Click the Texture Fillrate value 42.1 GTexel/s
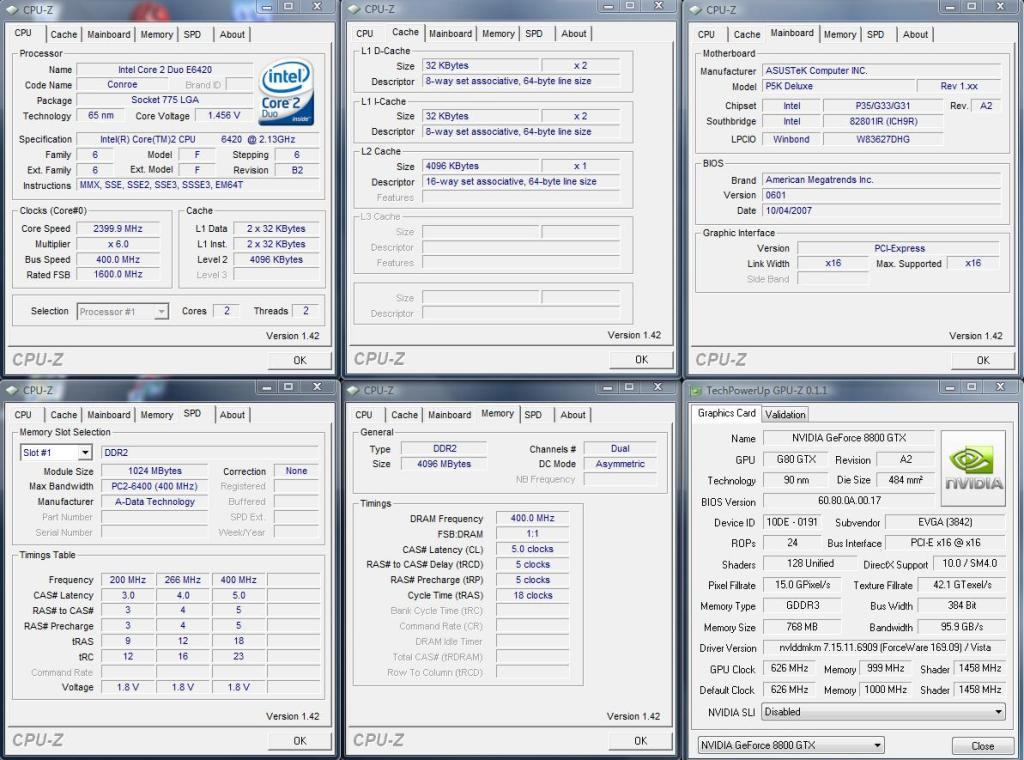The image size is (1024, 760). coord(961,585)
